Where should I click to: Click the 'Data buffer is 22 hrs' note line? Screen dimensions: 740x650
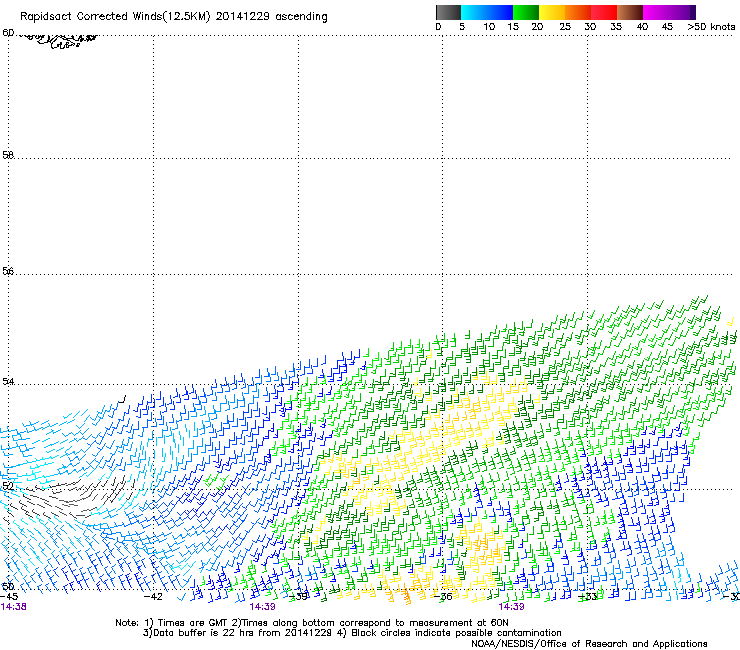pyautogui.click(x=352, y=633)
